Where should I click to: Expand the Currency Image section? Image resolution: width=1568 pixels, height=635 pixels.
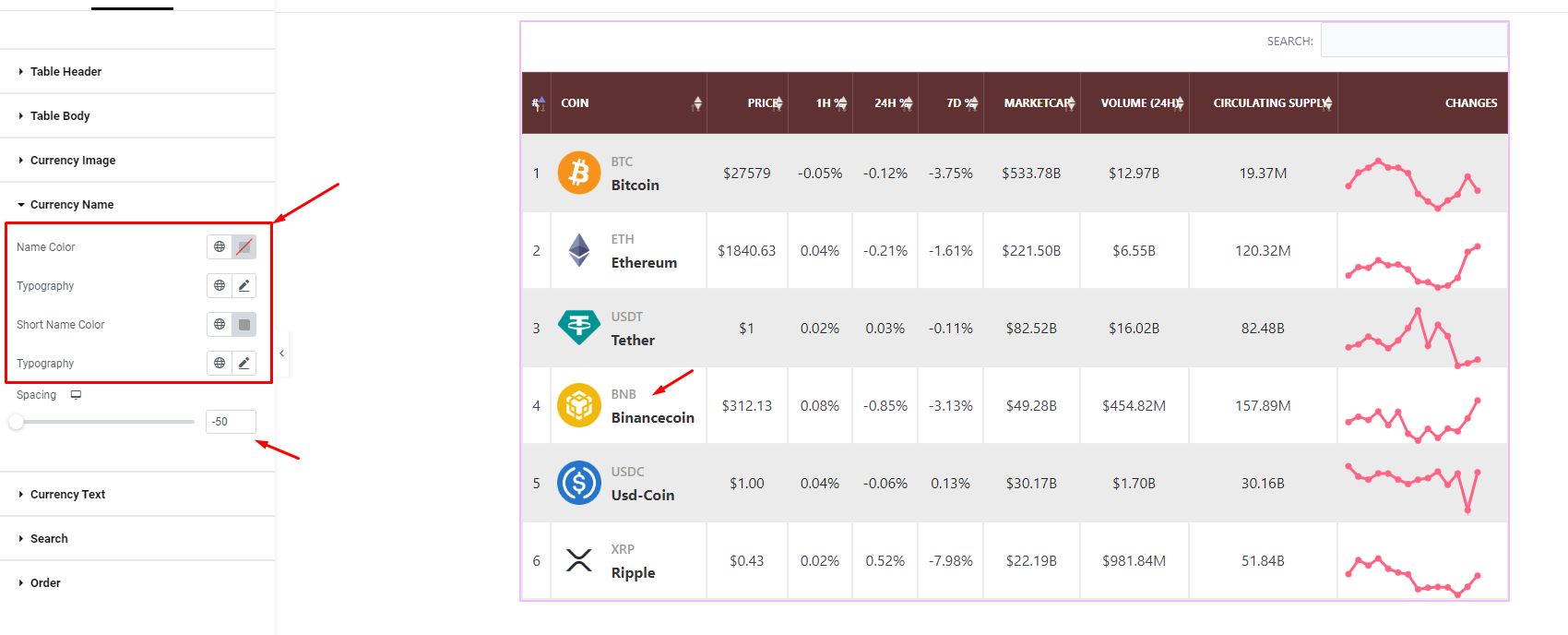click(73, 160)
